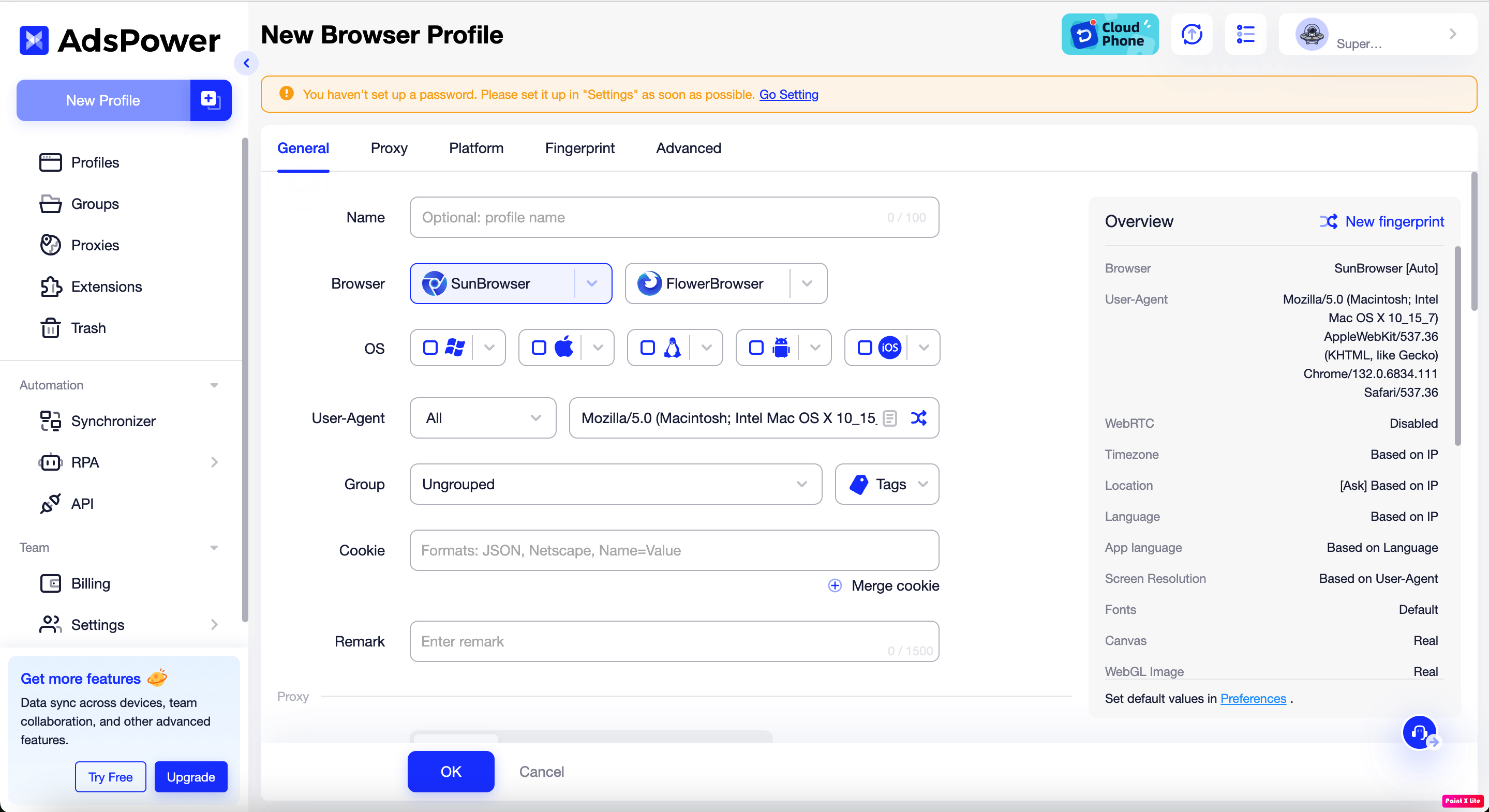Viewport: 1489px width, 812px height.
Task: Switch to the Fingerprint tab
Action: click(579, 148)
